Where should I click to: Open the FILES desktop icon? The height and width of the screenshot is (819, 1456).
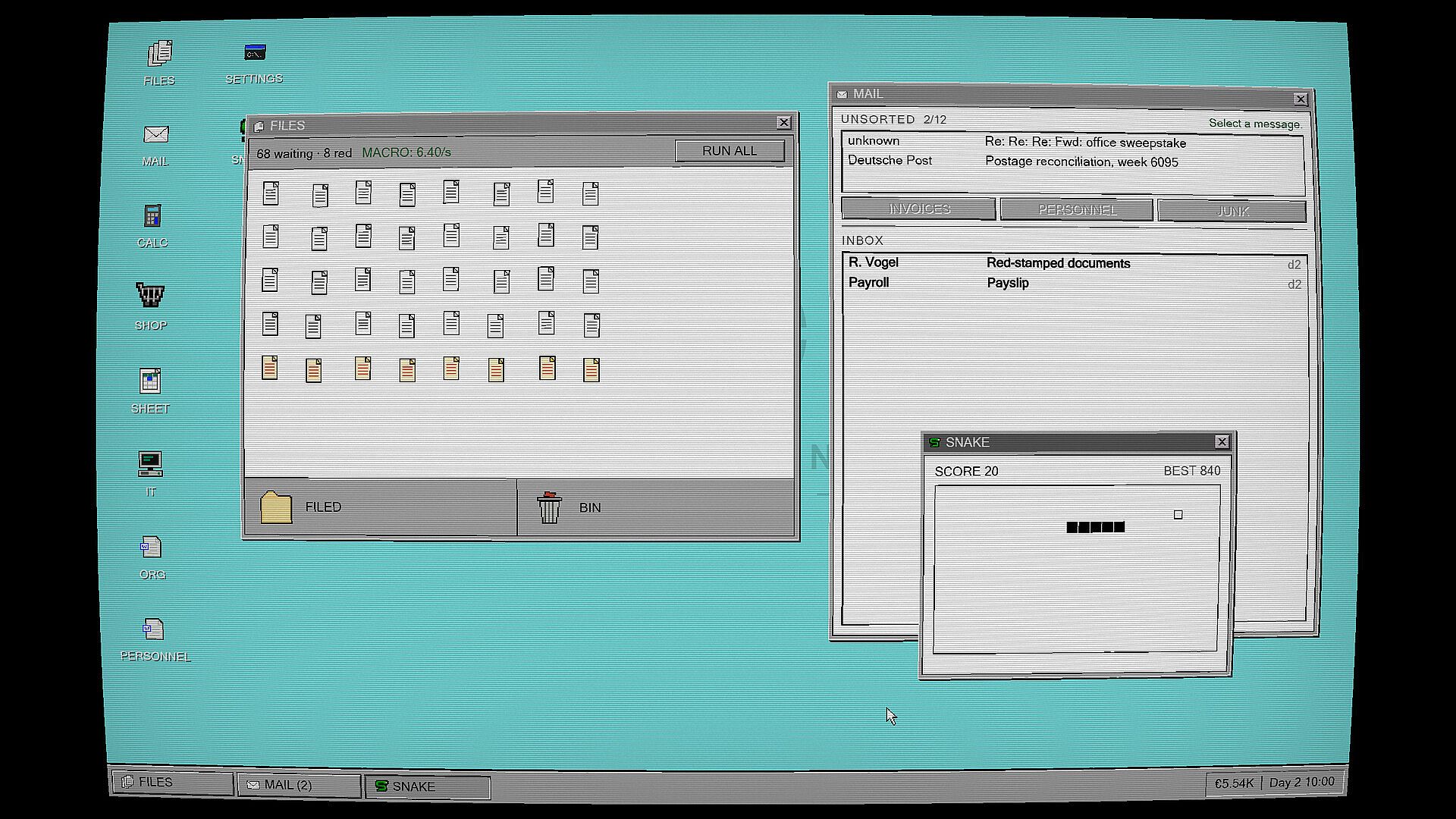click(159, 62)
